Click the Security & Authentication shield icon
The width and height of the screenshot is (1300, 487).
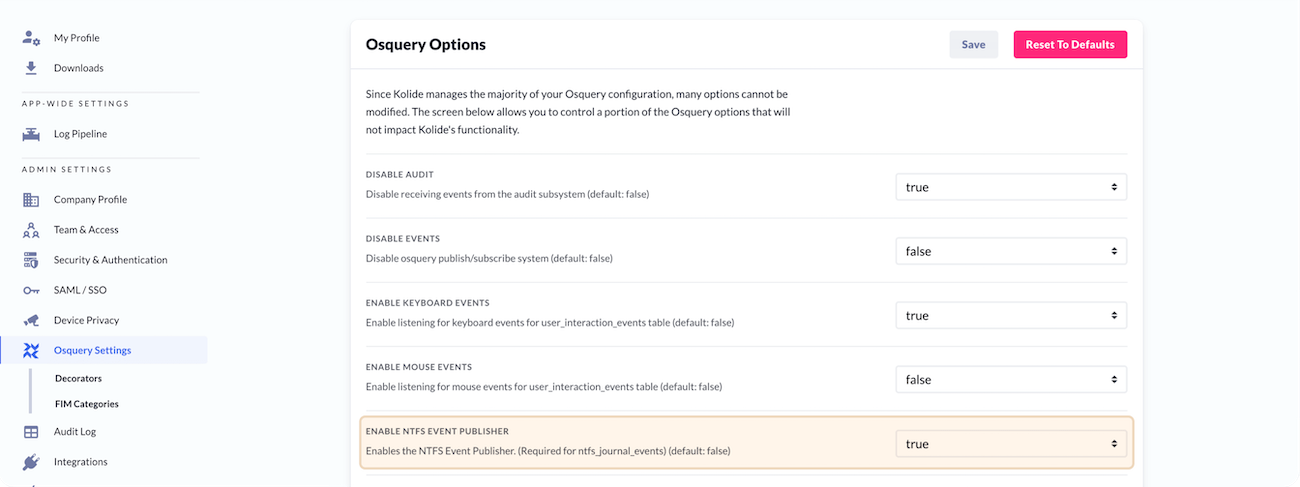click(31, 260)
